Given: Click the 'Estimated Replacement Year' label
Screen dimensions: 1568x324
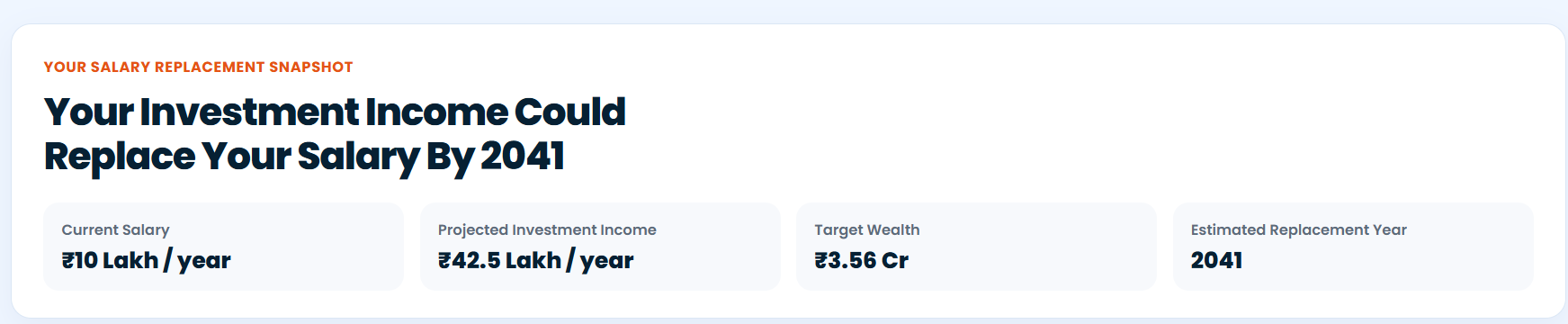Looking at the screenshot, I should click(1299, 229).
